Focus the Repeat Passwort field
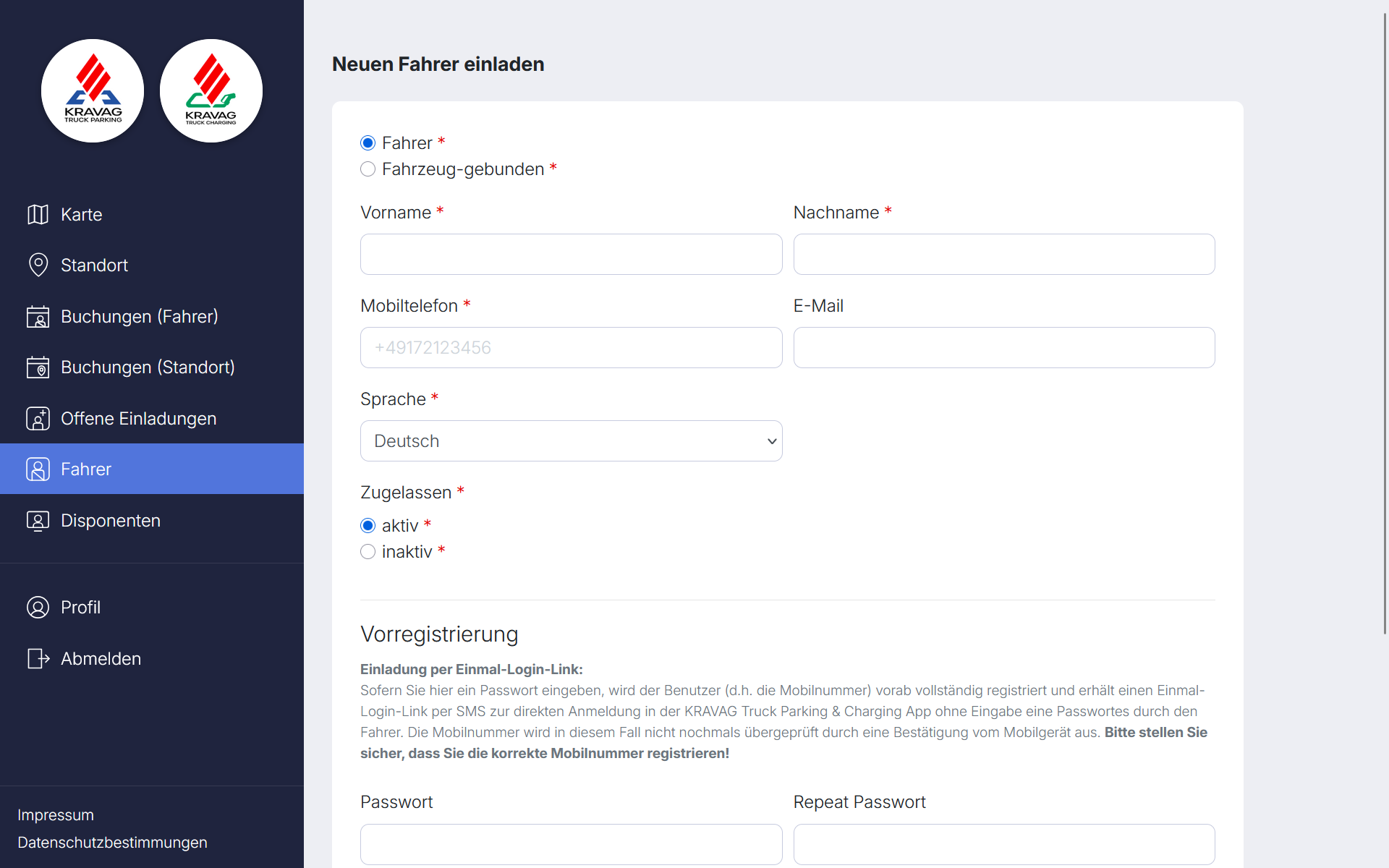This screenshot has height=868, width=1389. point(1004,844)
